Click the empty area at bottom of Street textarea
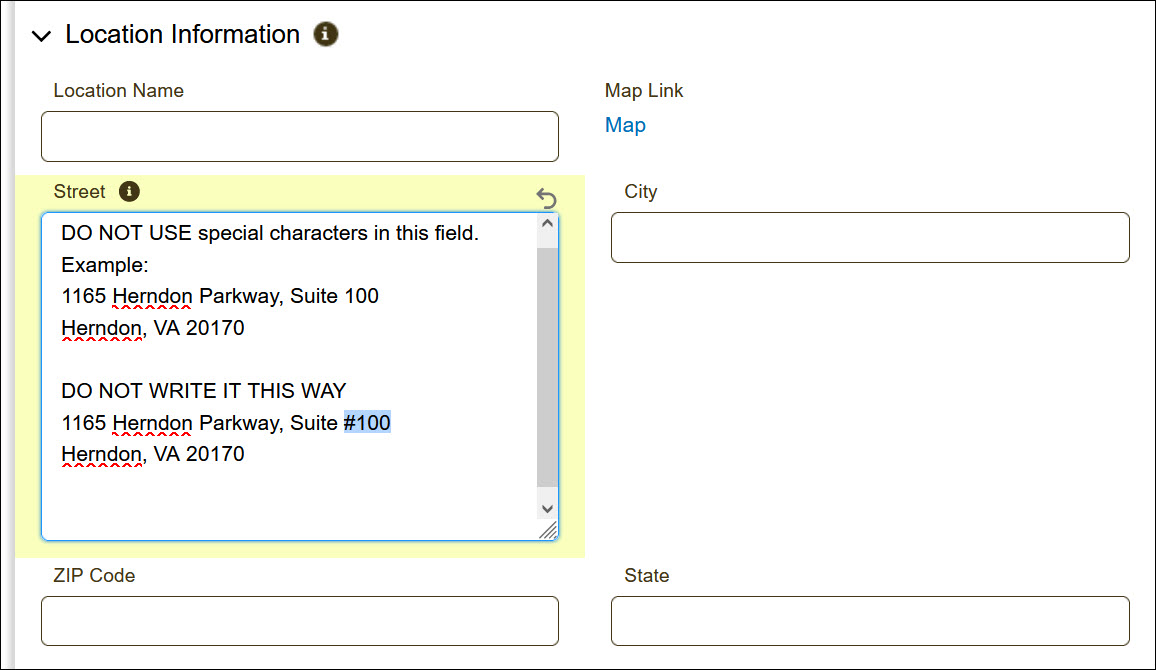The image size is (1156, 670). [x=290, y=505]
